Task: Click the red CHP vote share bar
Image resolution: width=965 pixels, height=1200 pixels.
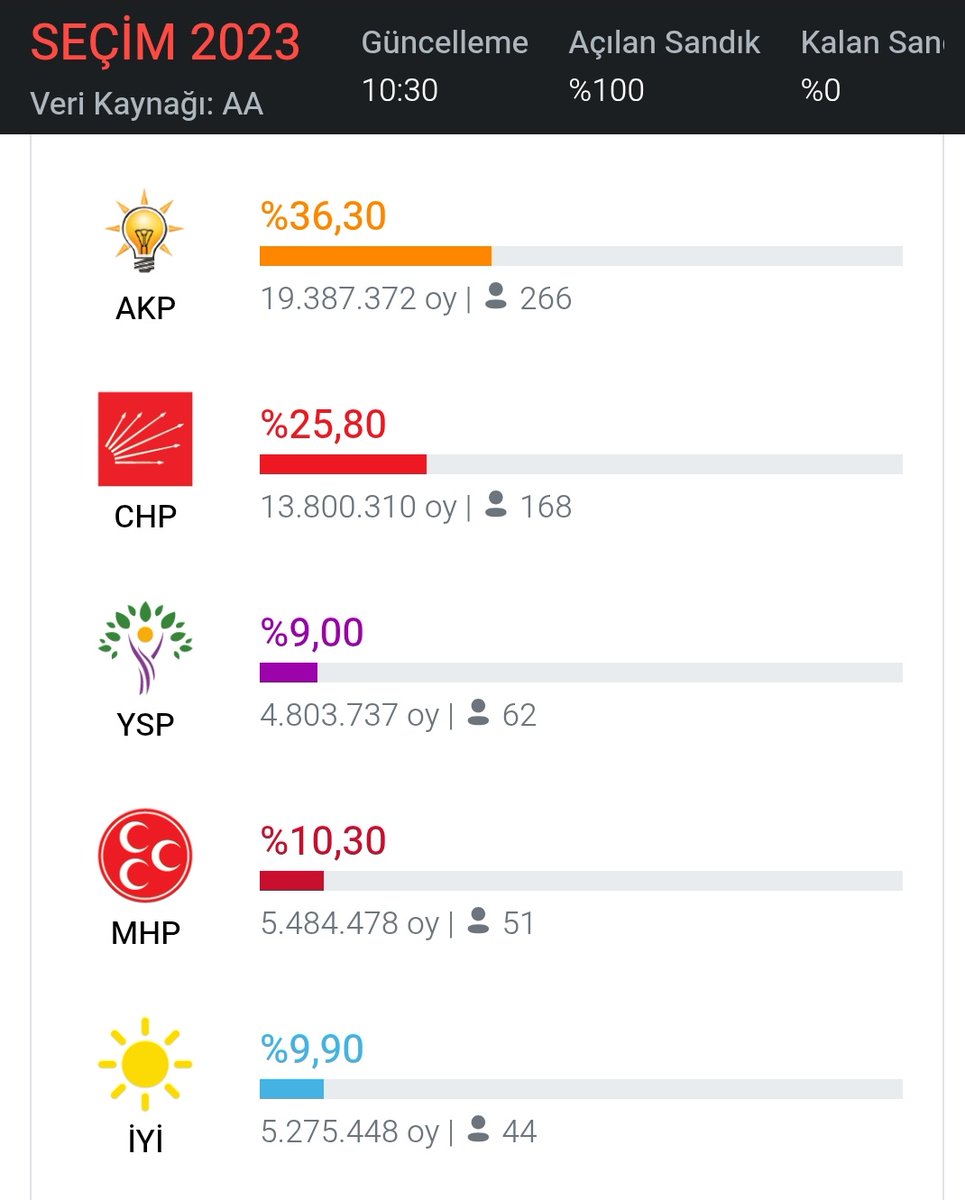Action: tap(343, 464)
